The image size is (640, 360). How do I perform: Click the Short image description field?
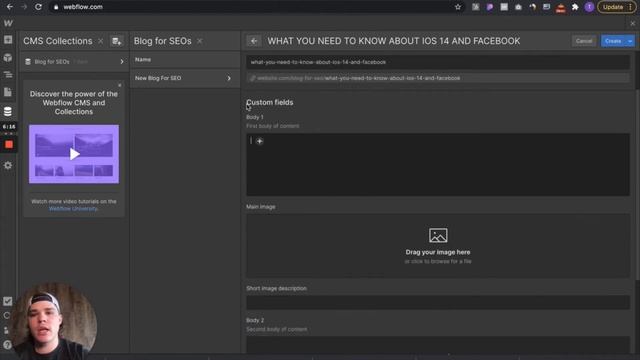point(438,302)
